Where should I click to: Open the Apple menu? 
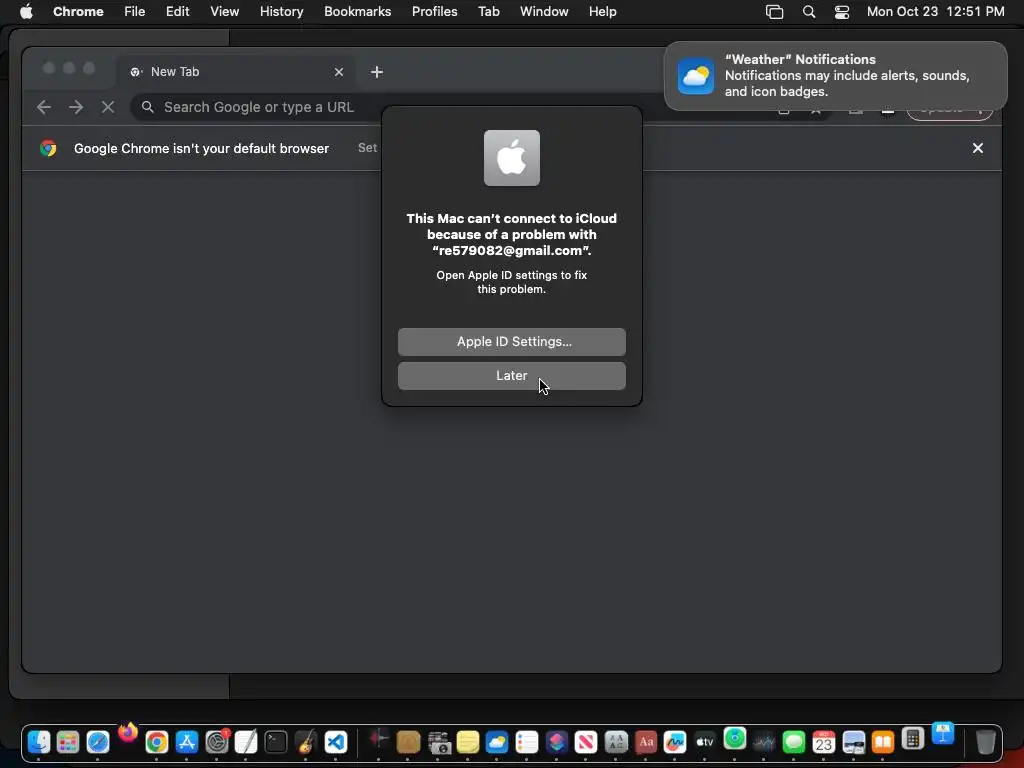[x=26, y=12]
